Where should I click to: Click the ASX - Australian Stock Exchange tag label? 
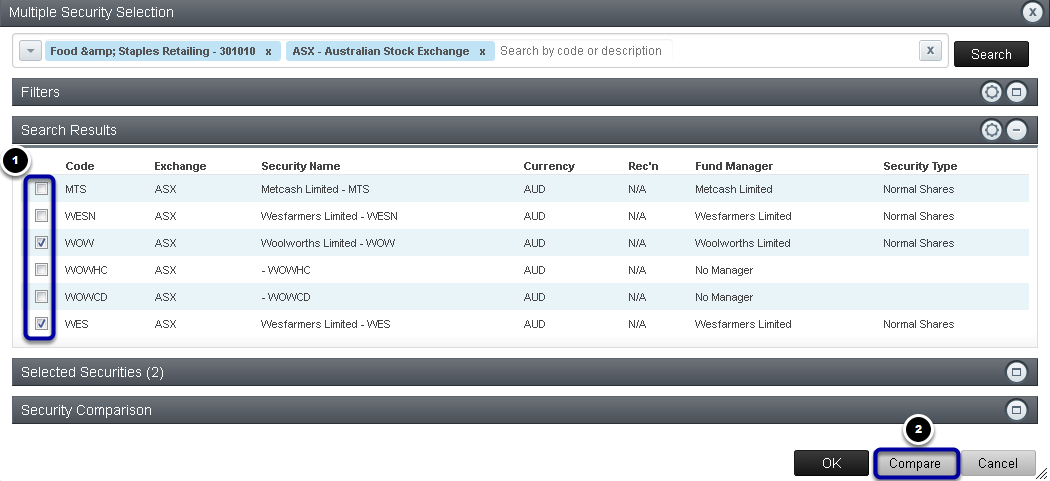click(381, 51)
